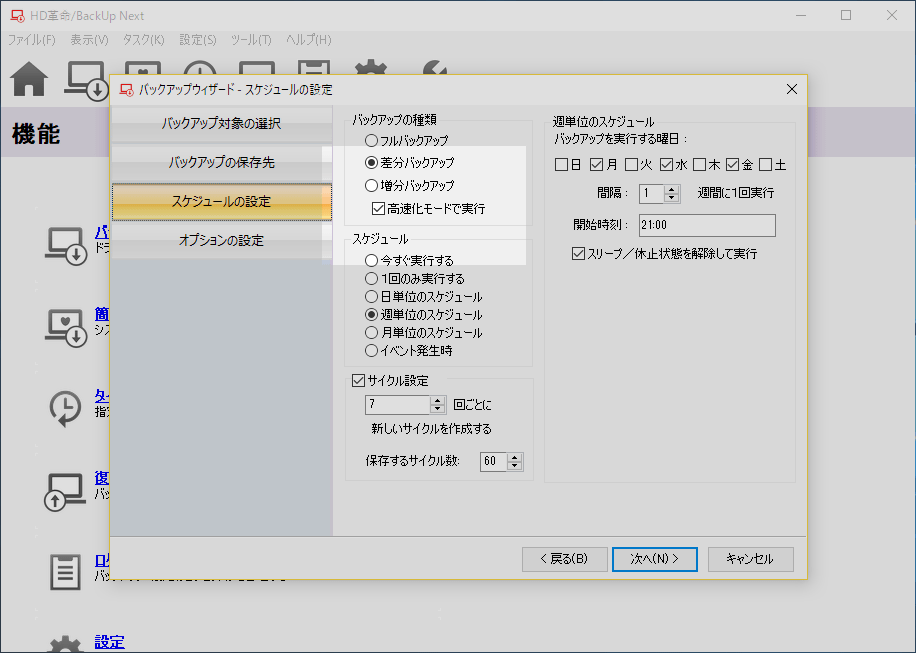Click the saved cycles field showing 60

[x=494, y=461]
